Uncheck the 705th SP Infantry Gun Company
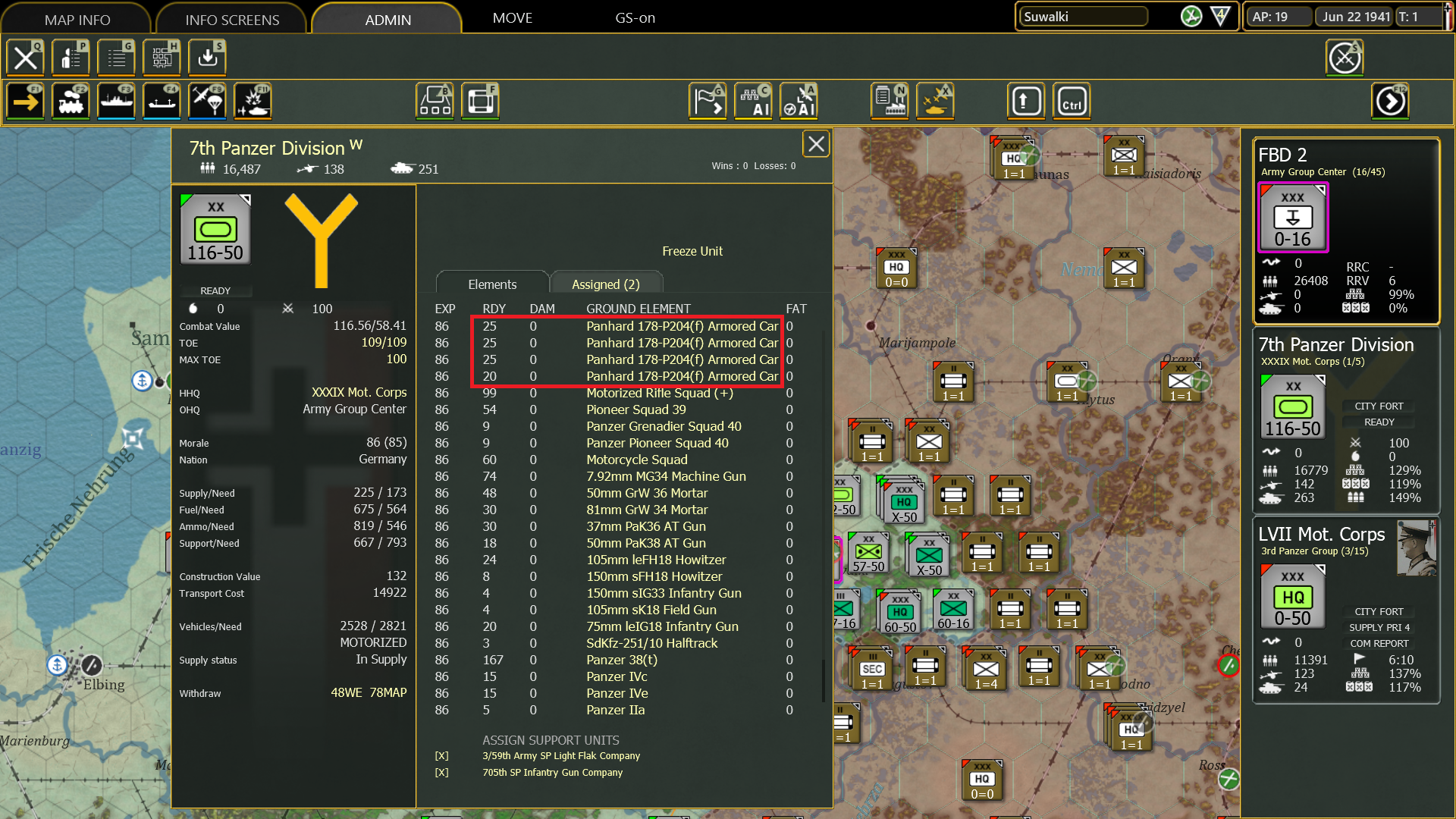This screenshot has width=1456, height=819. [x=441, y=772]
